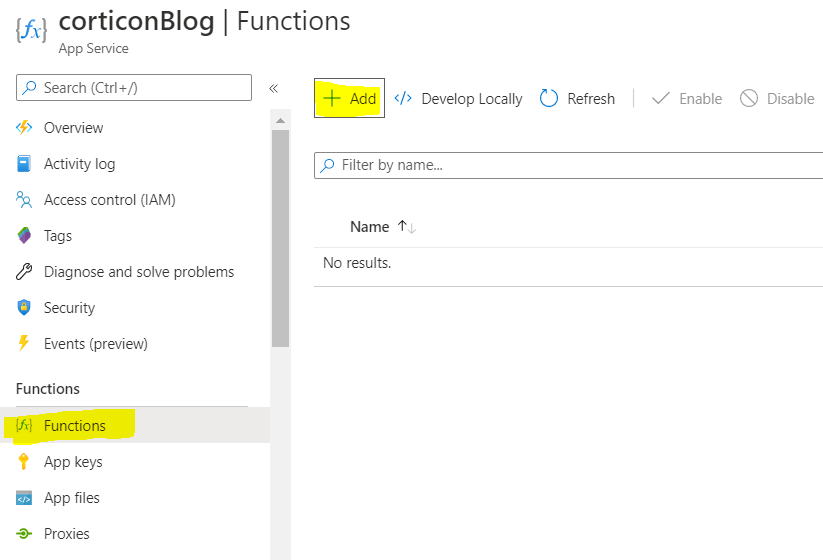Collapse the sidebar with double chevron

coord(273,88)
